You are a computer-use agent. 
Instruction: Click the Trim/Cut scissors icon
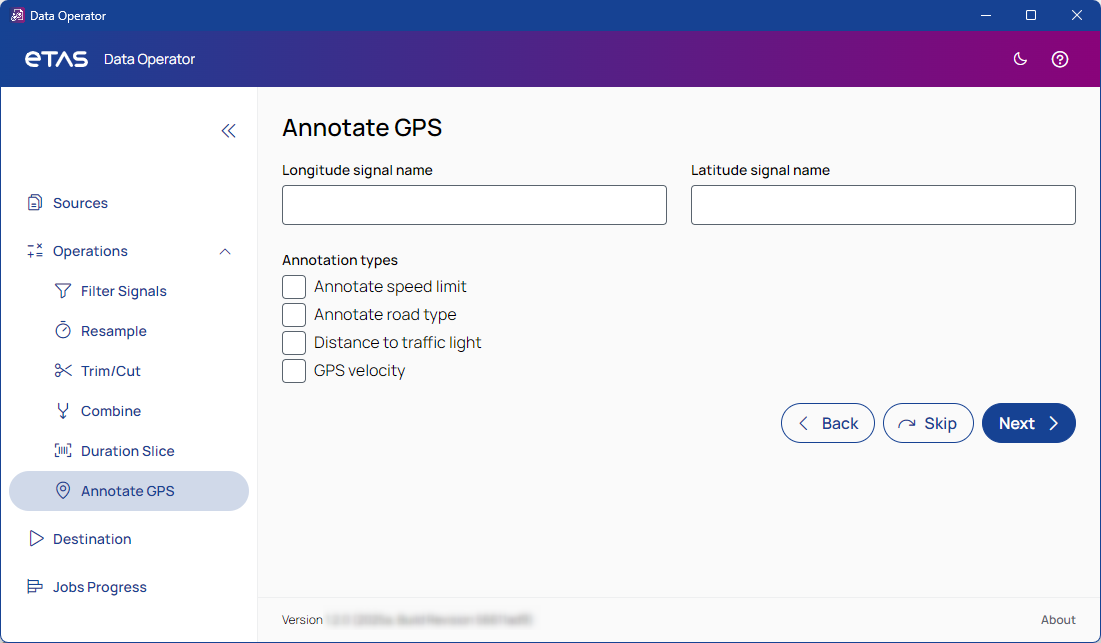[x=63, y=371]
